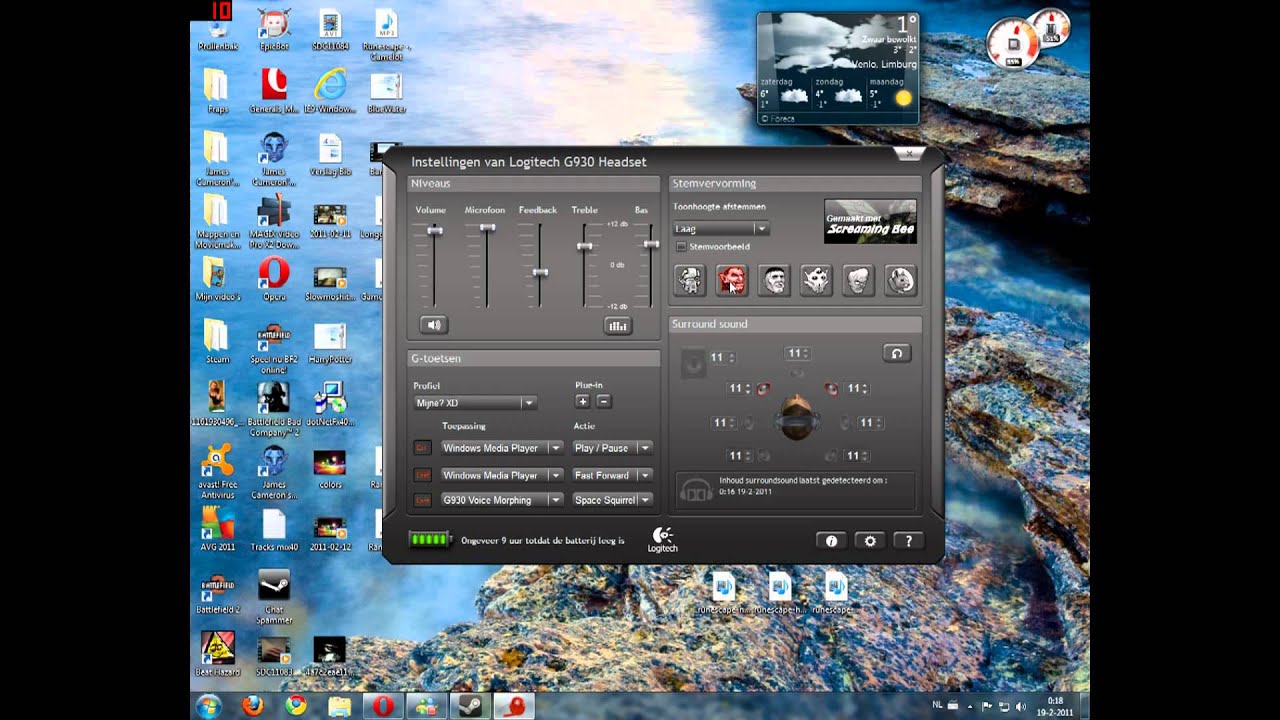Click the G1 key indicator beside Play / Pause
1280x720 pixels.
pos(422,448)
